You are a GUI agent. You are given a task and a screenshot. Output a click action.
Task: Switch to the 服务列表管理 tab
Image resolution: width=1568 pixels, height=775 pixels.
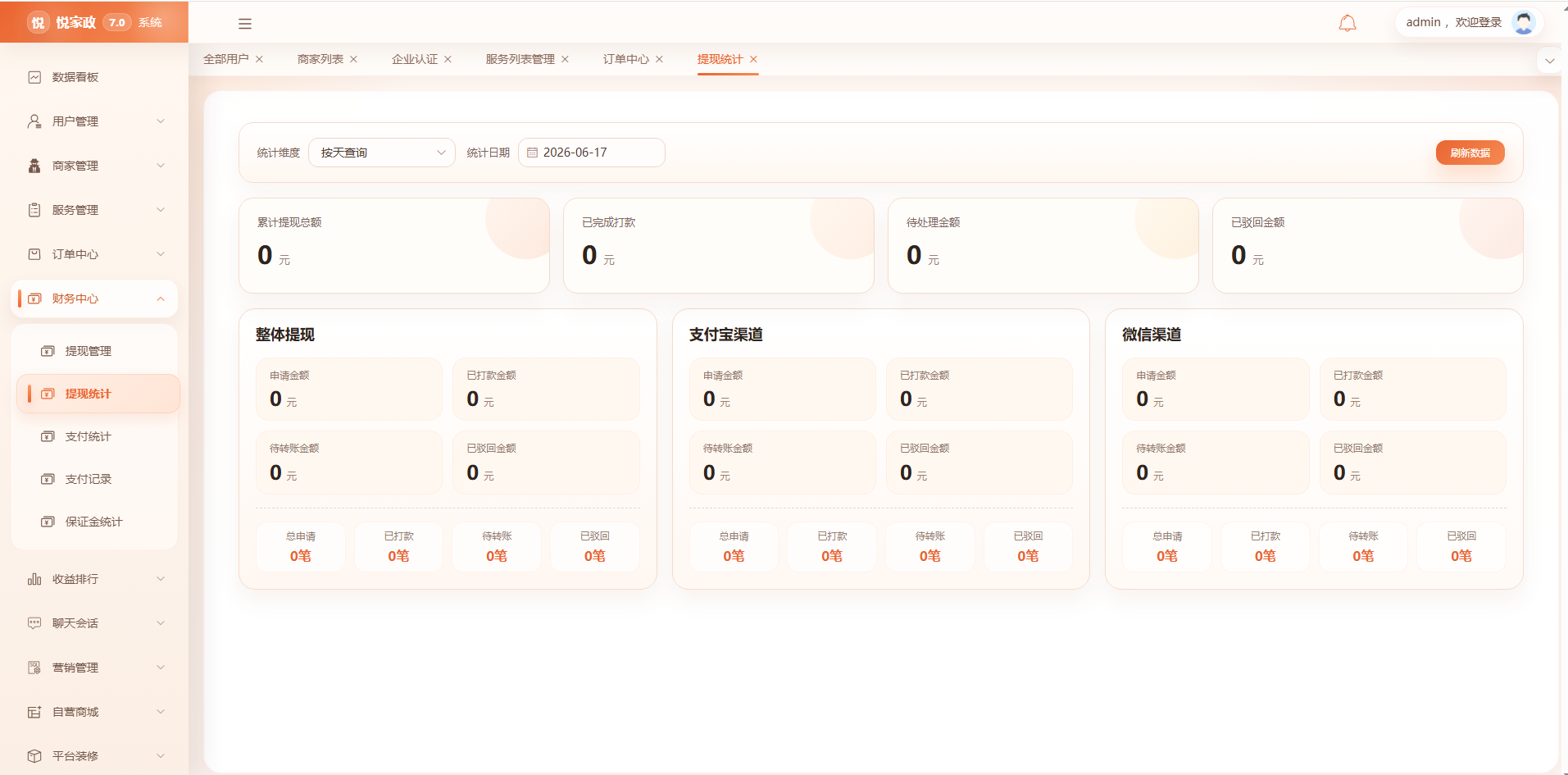pyautogui.click(x=520, y=59)
